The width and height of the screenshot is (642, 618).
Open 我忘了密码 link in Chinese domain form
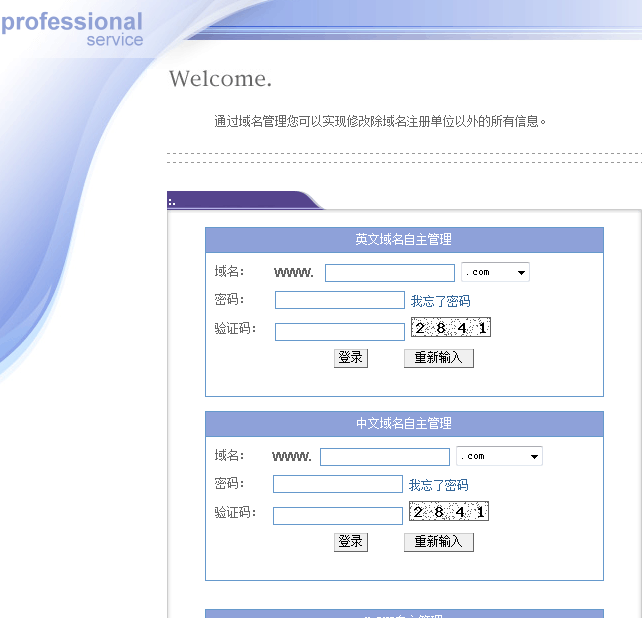(x=438, y=485)
